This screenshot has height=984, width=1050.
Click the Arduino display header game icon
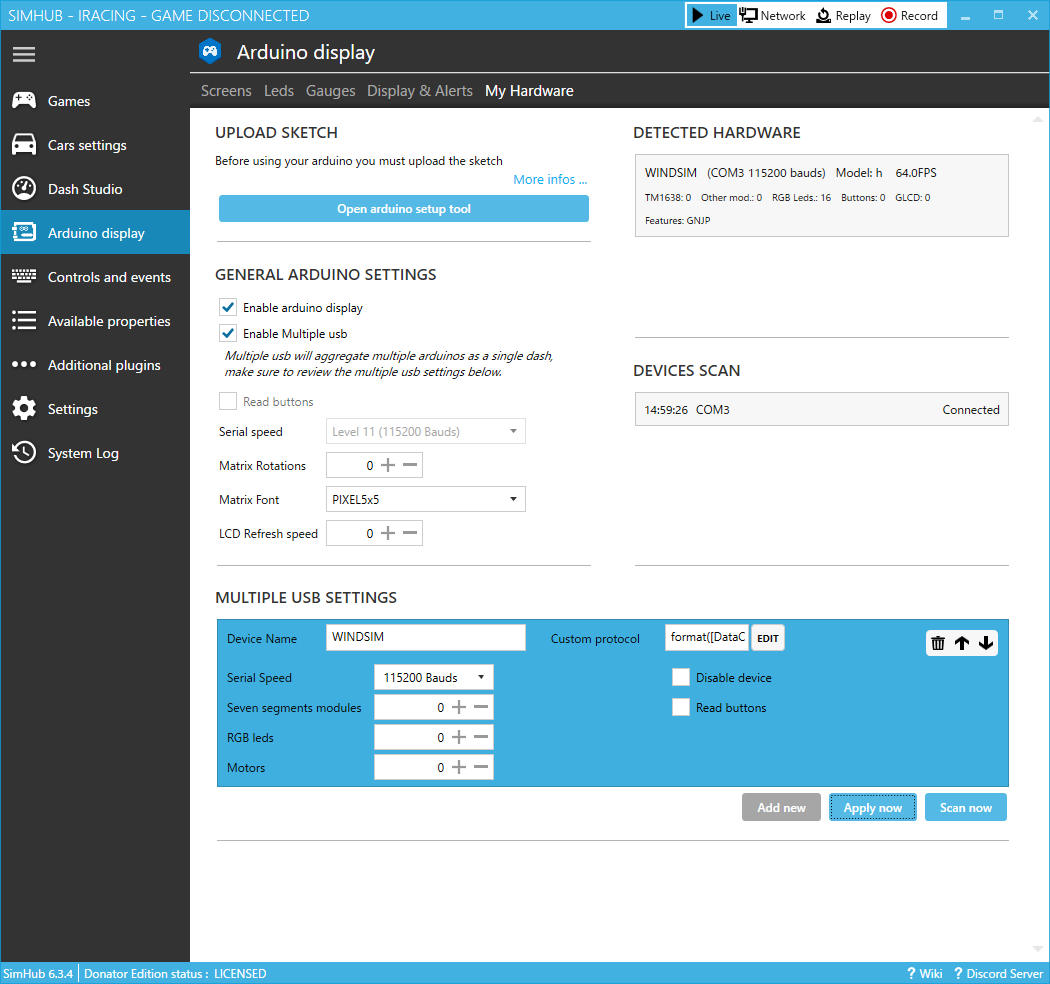coord(210,52)
